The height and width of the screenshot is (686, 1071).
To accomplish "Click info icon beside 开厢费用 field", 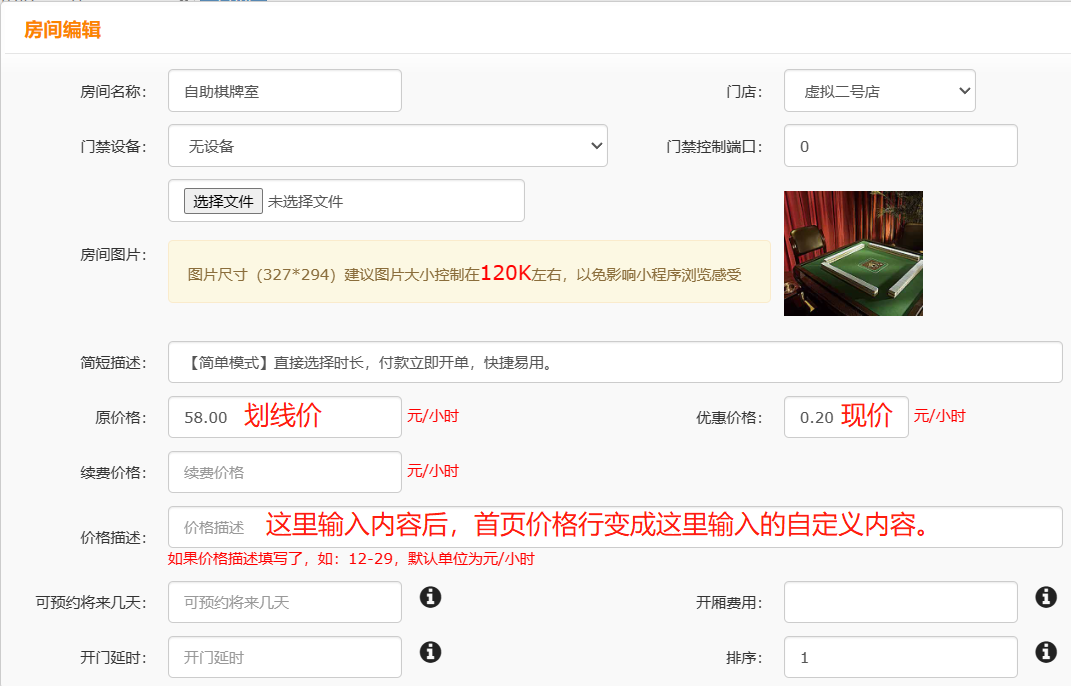I will 1046,597.
